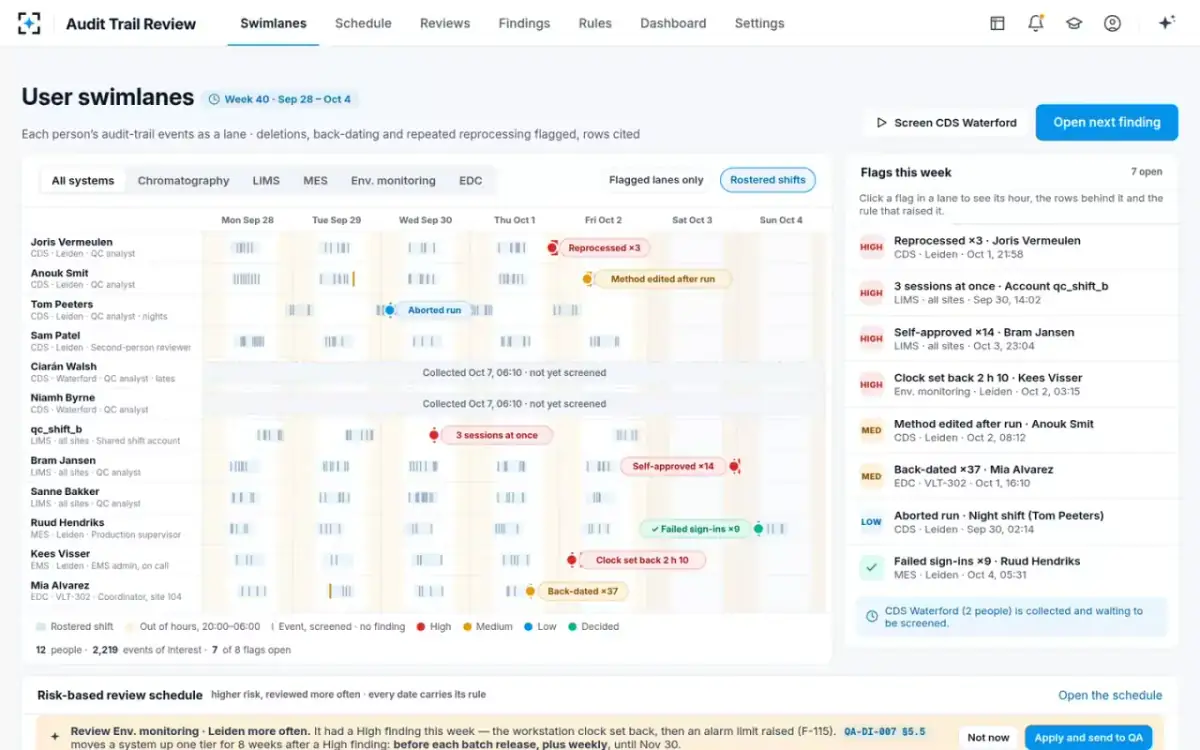Click clock icon in CDS Waterford notice
Screen dimensions: 1200x750
[x=872, y=617]
